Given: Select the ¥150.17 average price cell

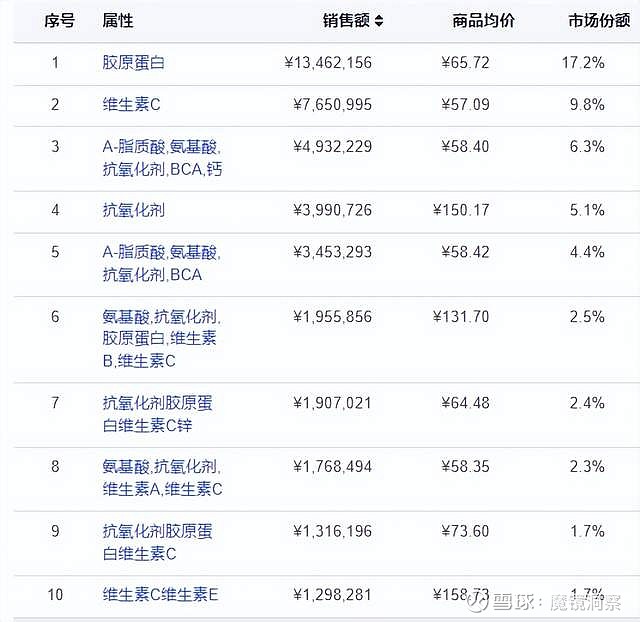Looking at the screenshot, I should coord(461,210).
